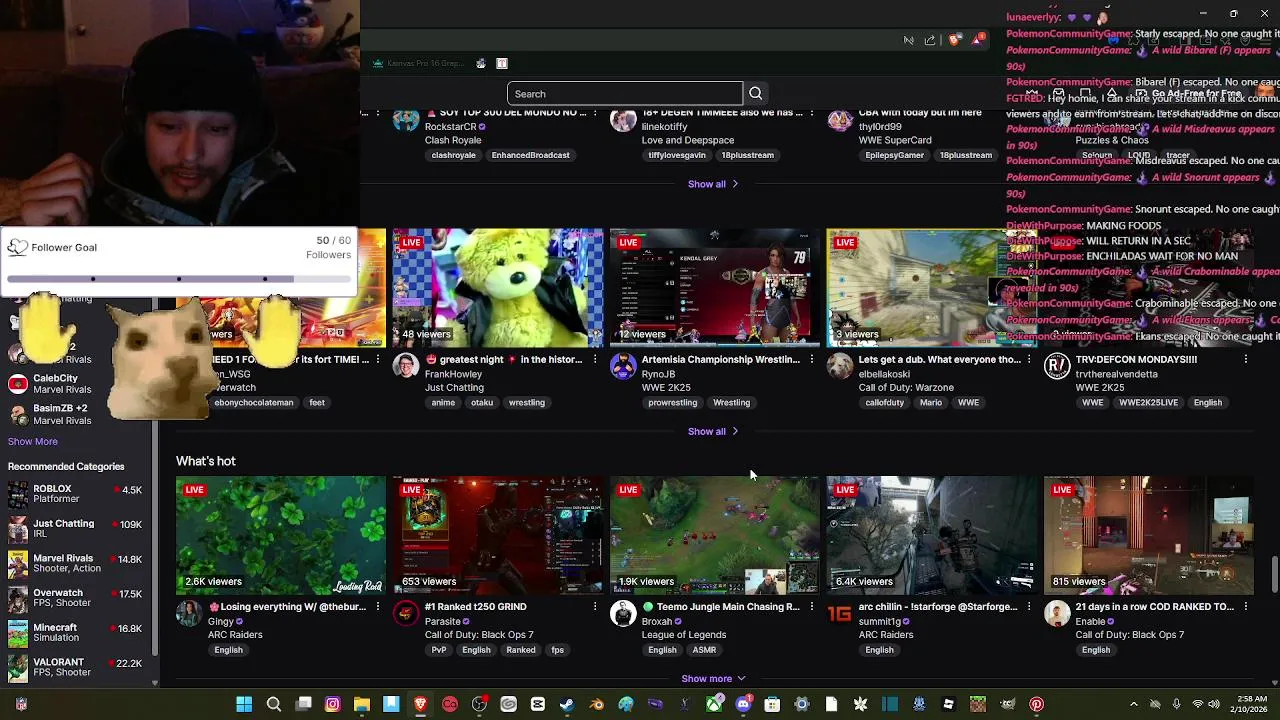Open Marvel Rivals recommended category
The height and width of the screenshot is (720, 1280).
76,563
